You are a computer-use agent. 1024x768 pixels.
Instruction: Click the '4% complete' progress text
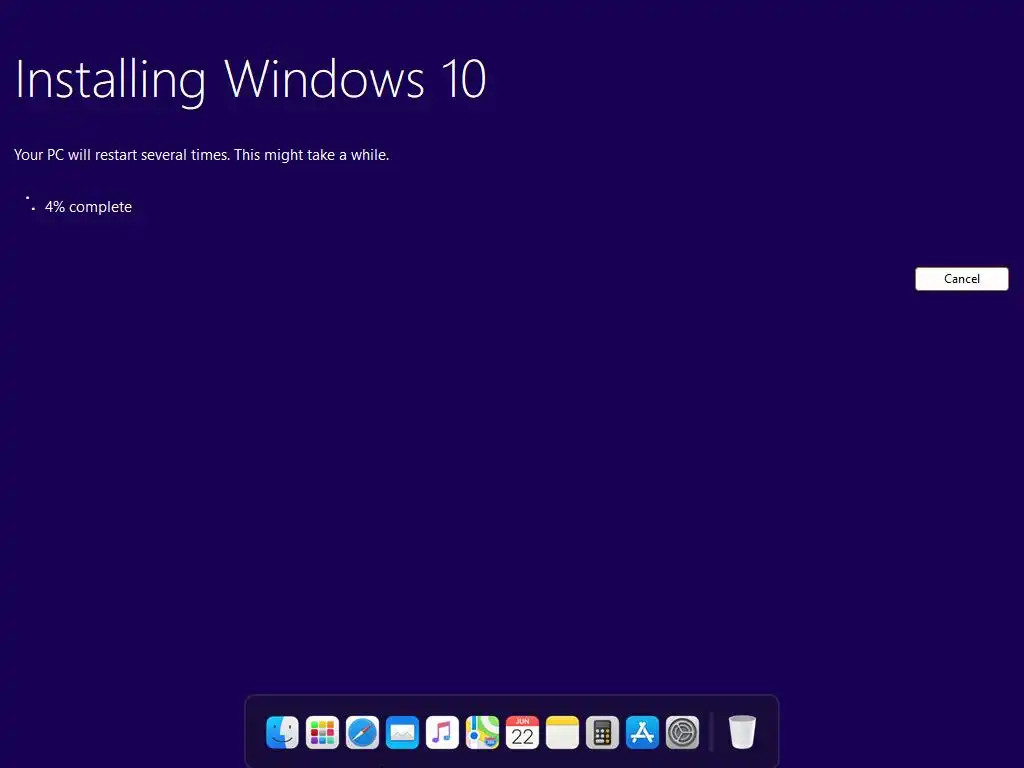88,207
